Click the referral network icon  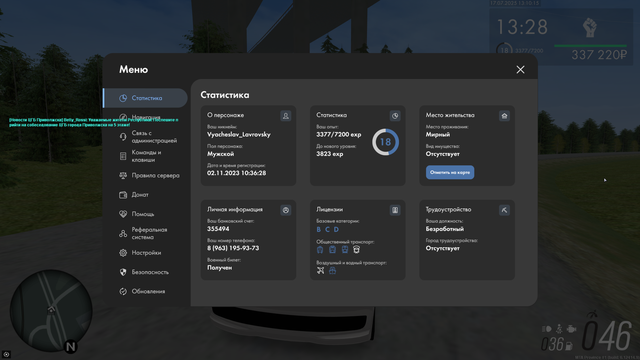(x=123, y=233)
